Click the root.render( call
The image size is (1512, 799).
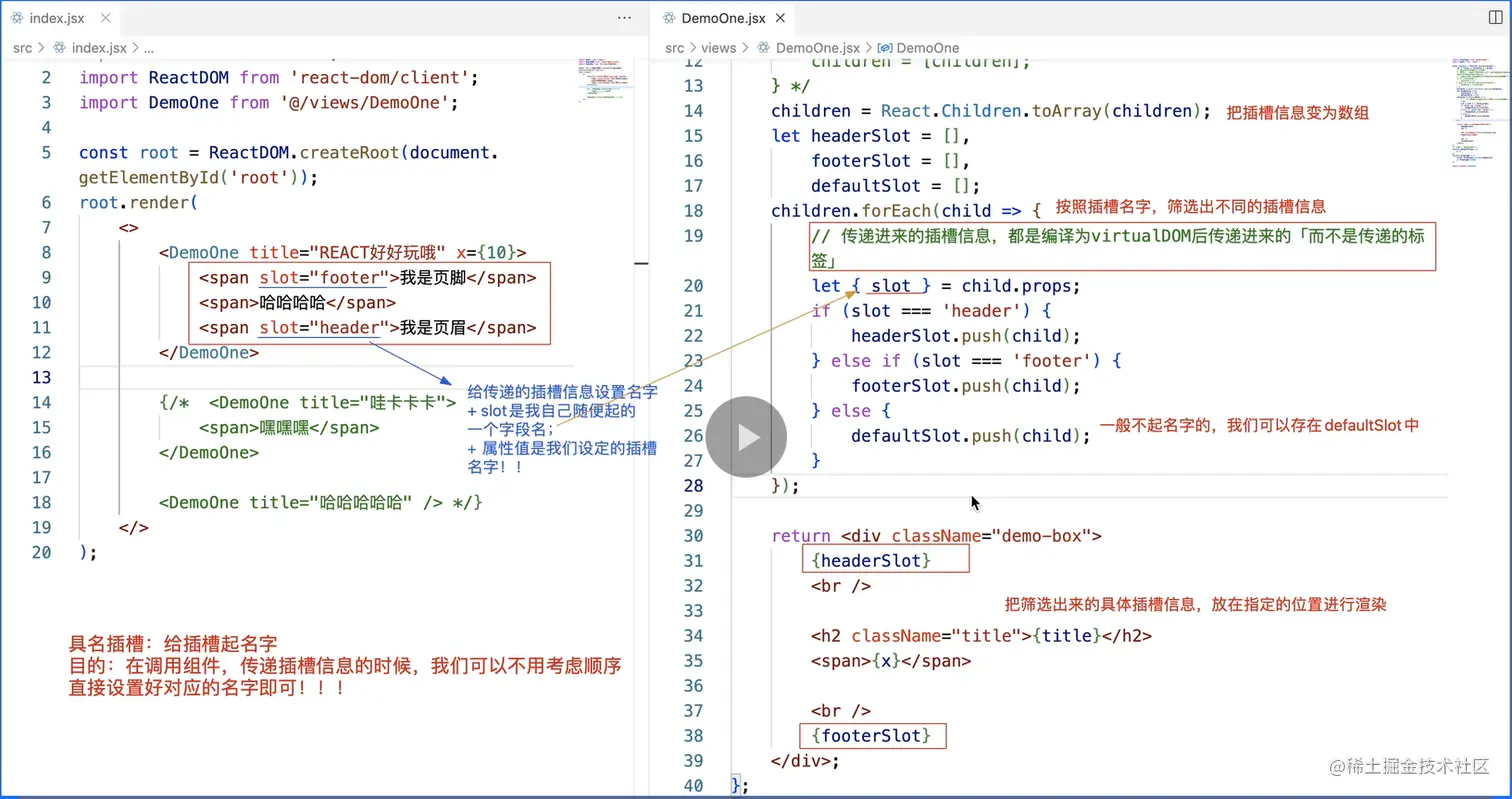pyautogui.click(x=138, y=202)
